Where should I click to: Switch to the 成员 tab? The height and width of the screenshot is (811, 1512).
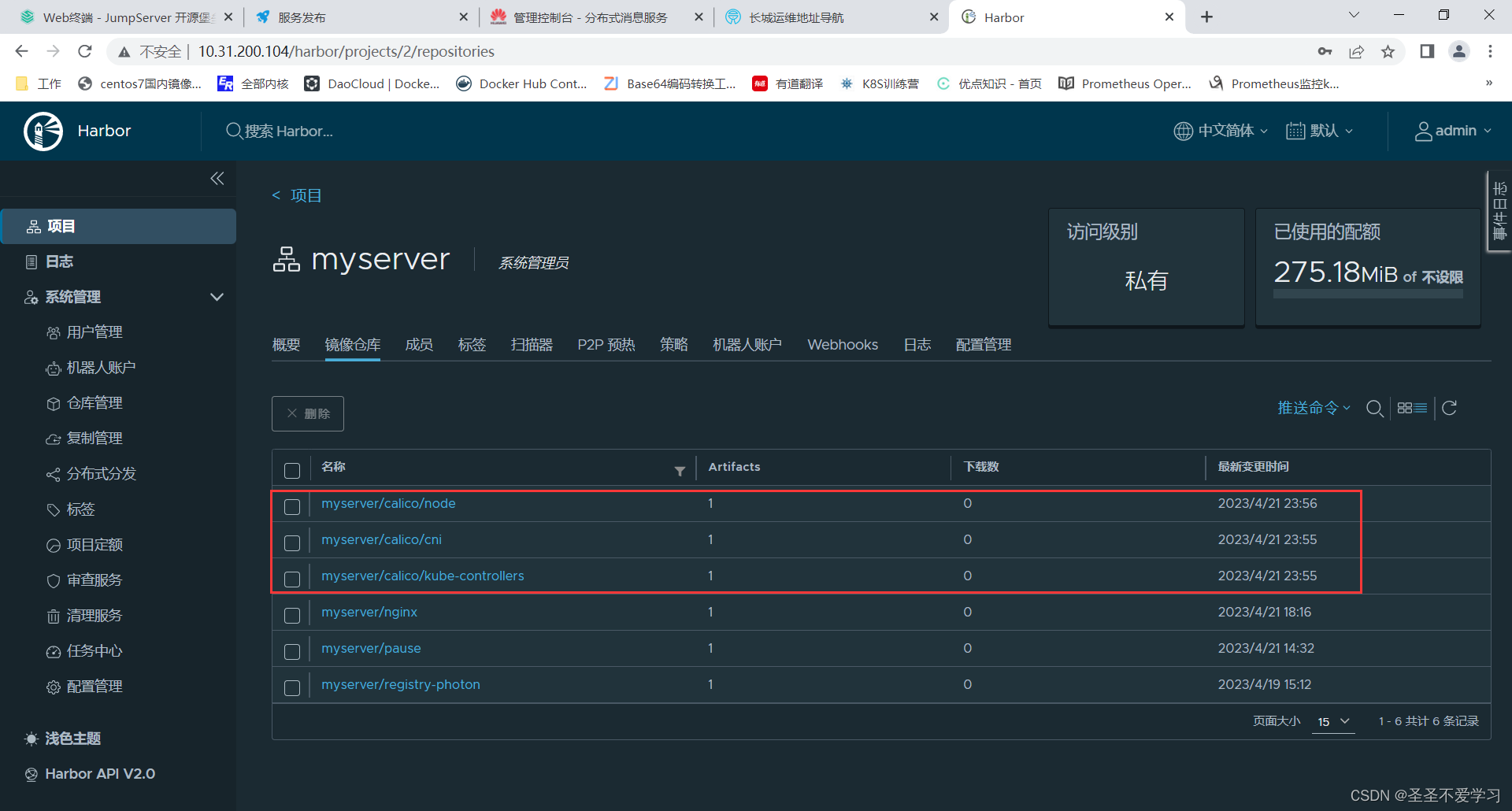pos(419,345)
